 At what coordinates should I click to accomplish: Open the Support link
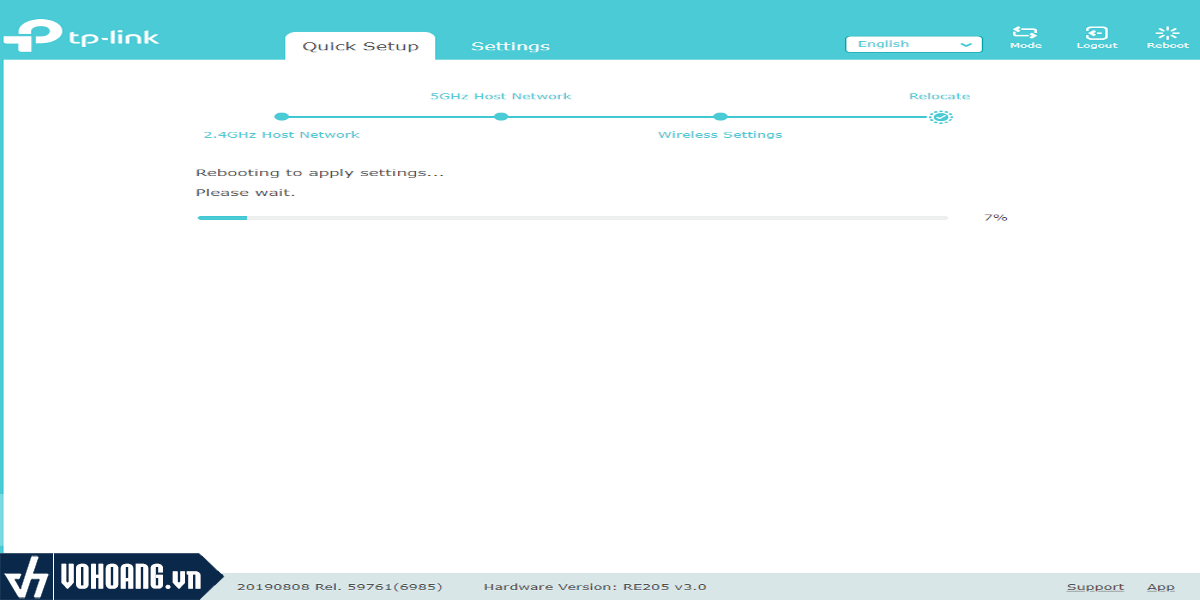tap(1095, 587)
